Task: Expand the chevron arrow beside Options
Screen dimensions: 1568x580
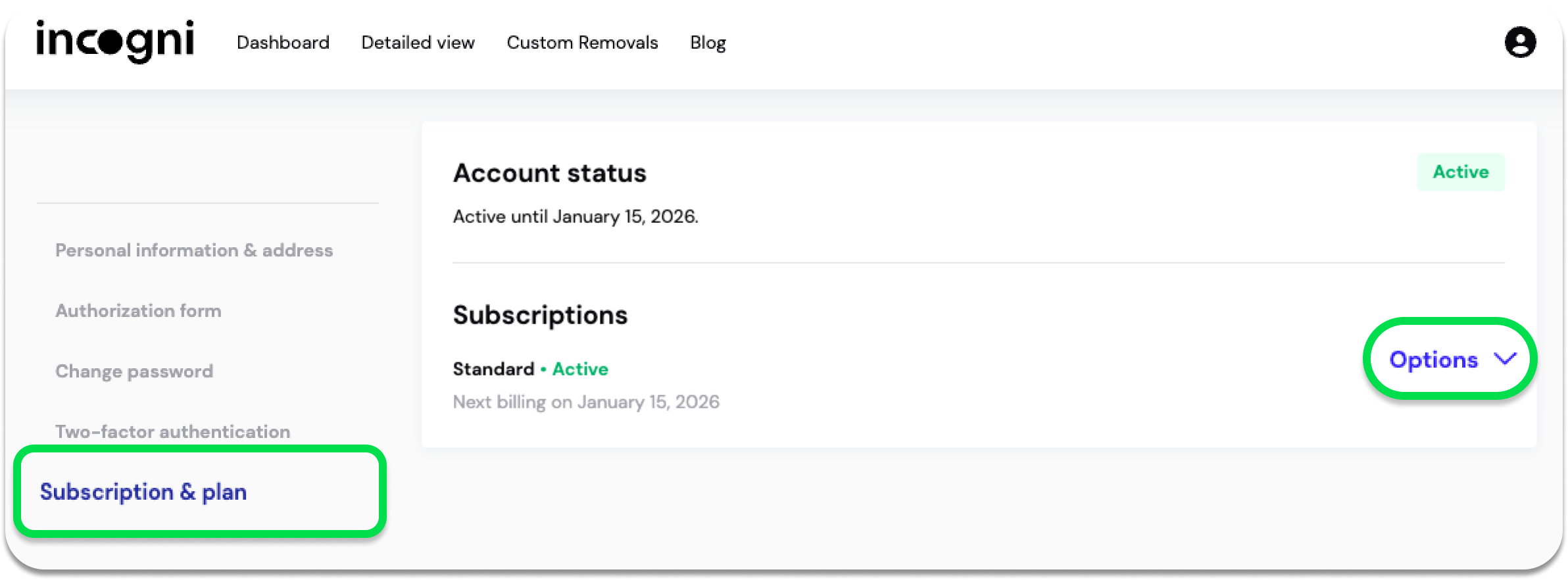Action: (1505, 359)
